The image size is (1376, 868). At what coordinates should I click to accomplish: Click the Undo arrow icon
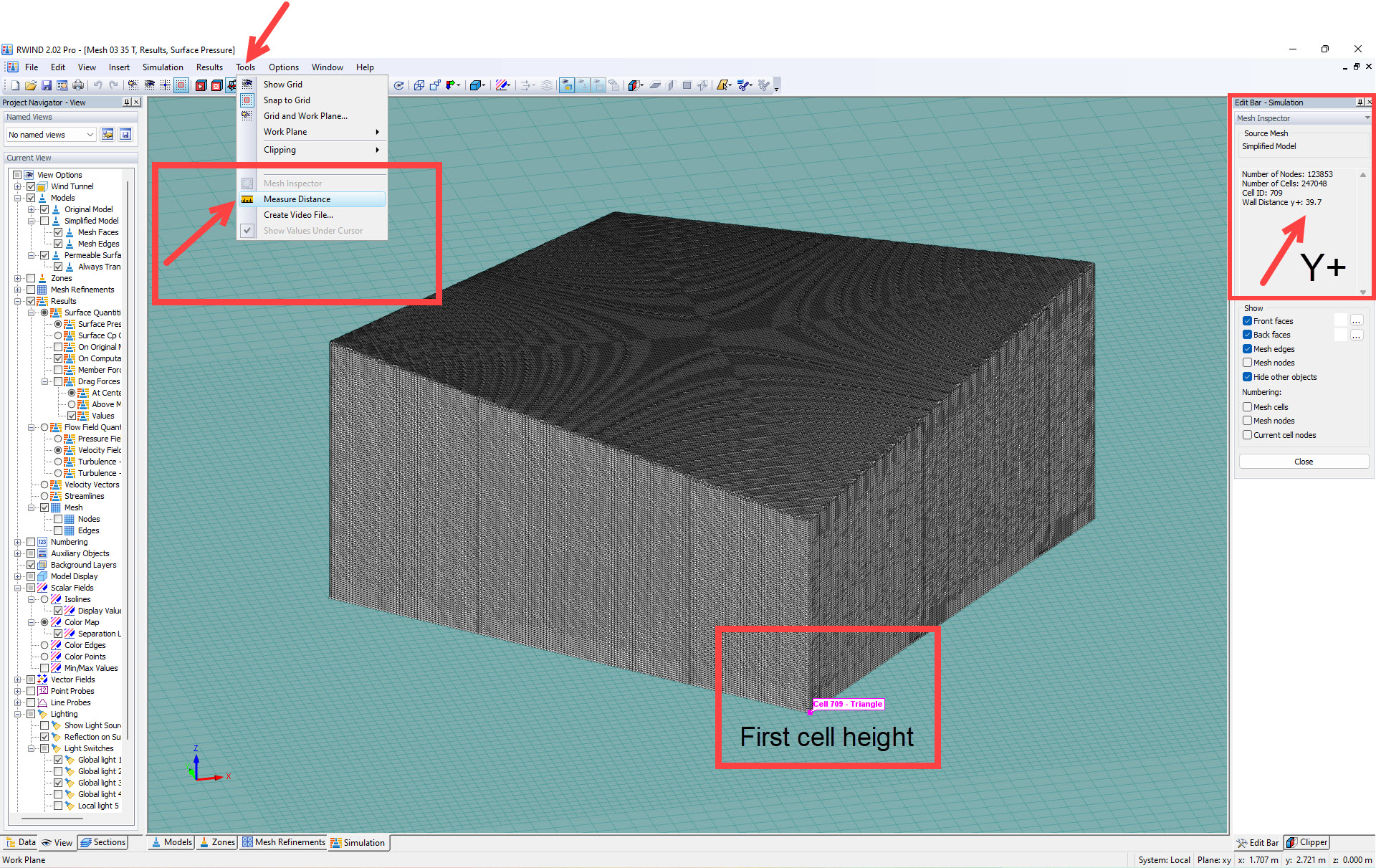pyautogui.click(x=98, y=85)
